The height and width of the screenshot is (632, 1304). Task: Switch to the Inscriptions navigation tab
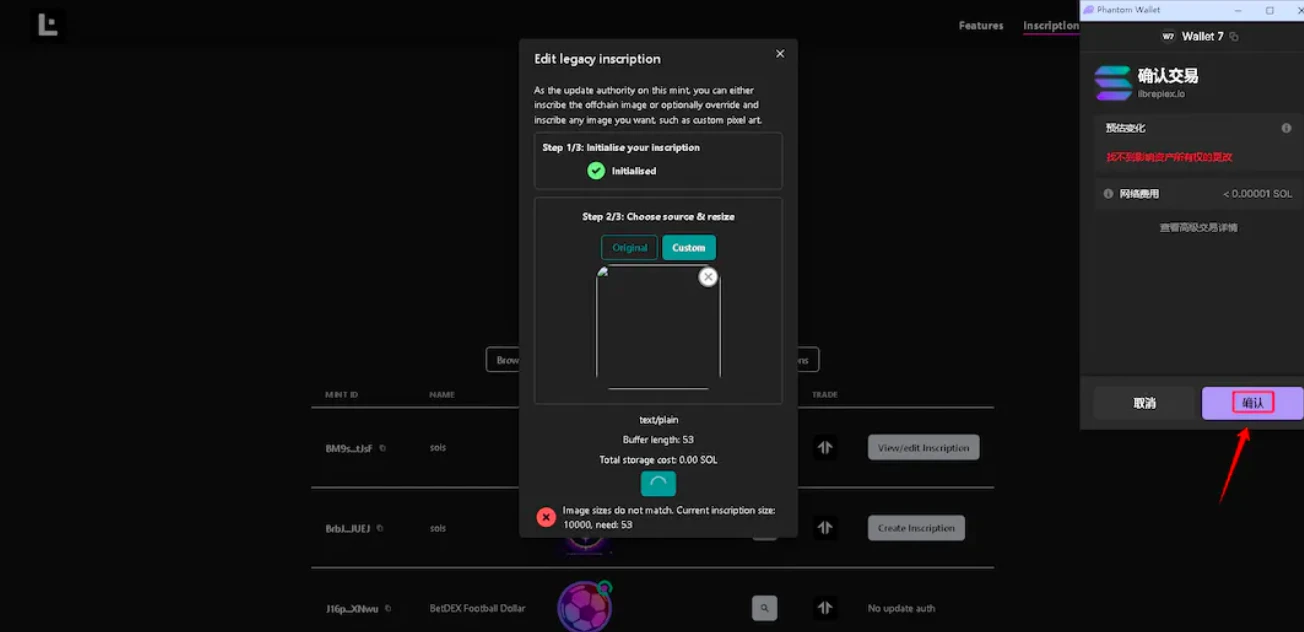pyautogui.click(x=1050, y=26)
